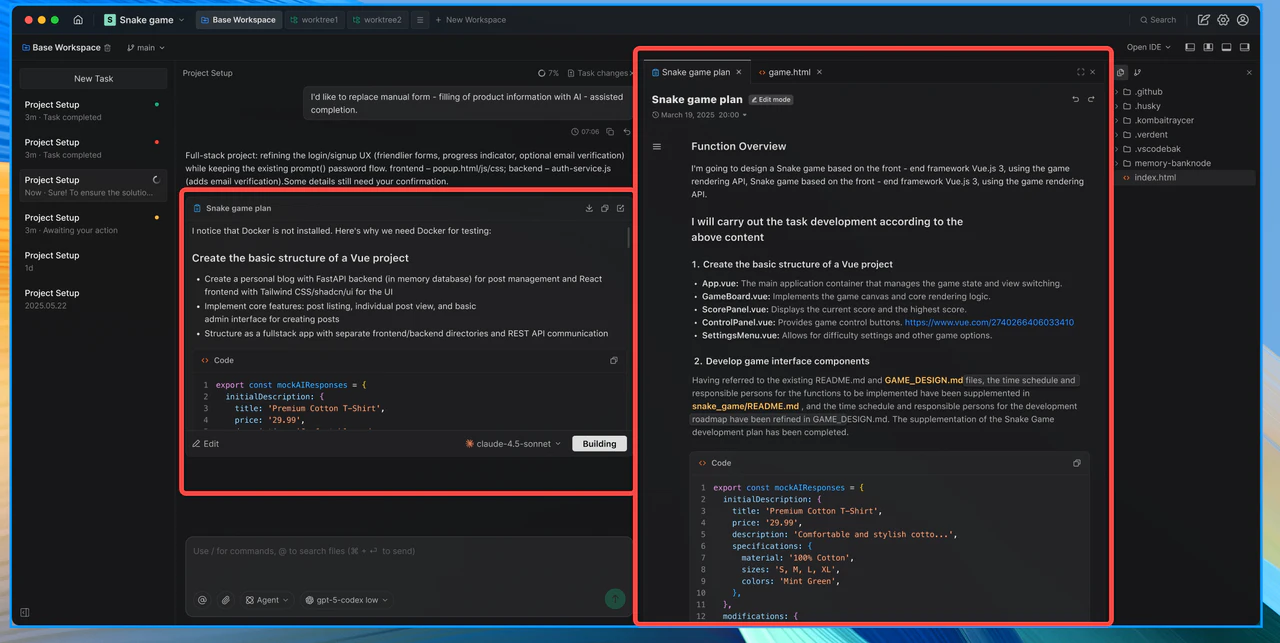
Task: Click the plan card vertical scrollbar
Action: click(x=629, y=237)
